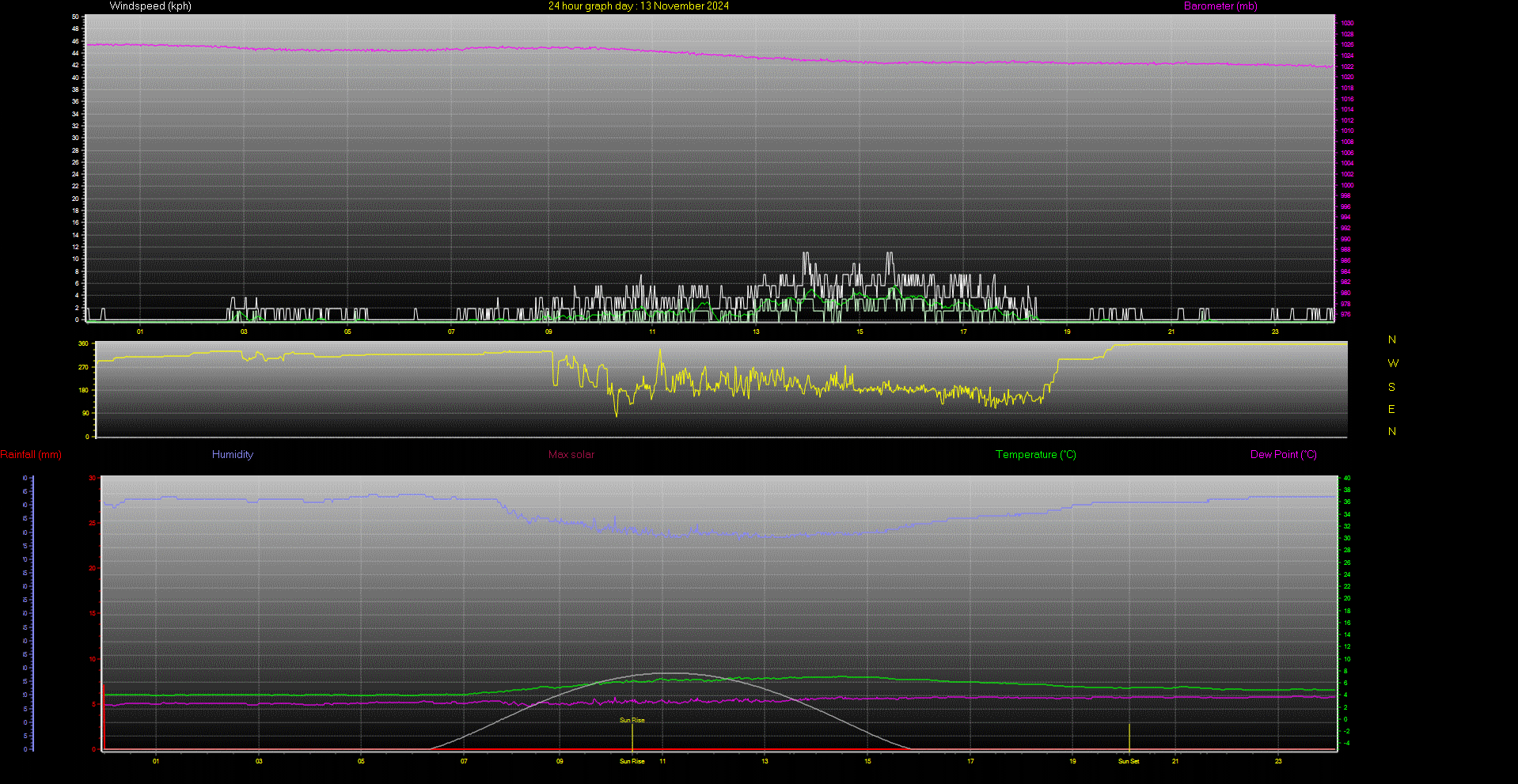
Task: Click the "Barometer (mb)" label
Action: 1220,6
